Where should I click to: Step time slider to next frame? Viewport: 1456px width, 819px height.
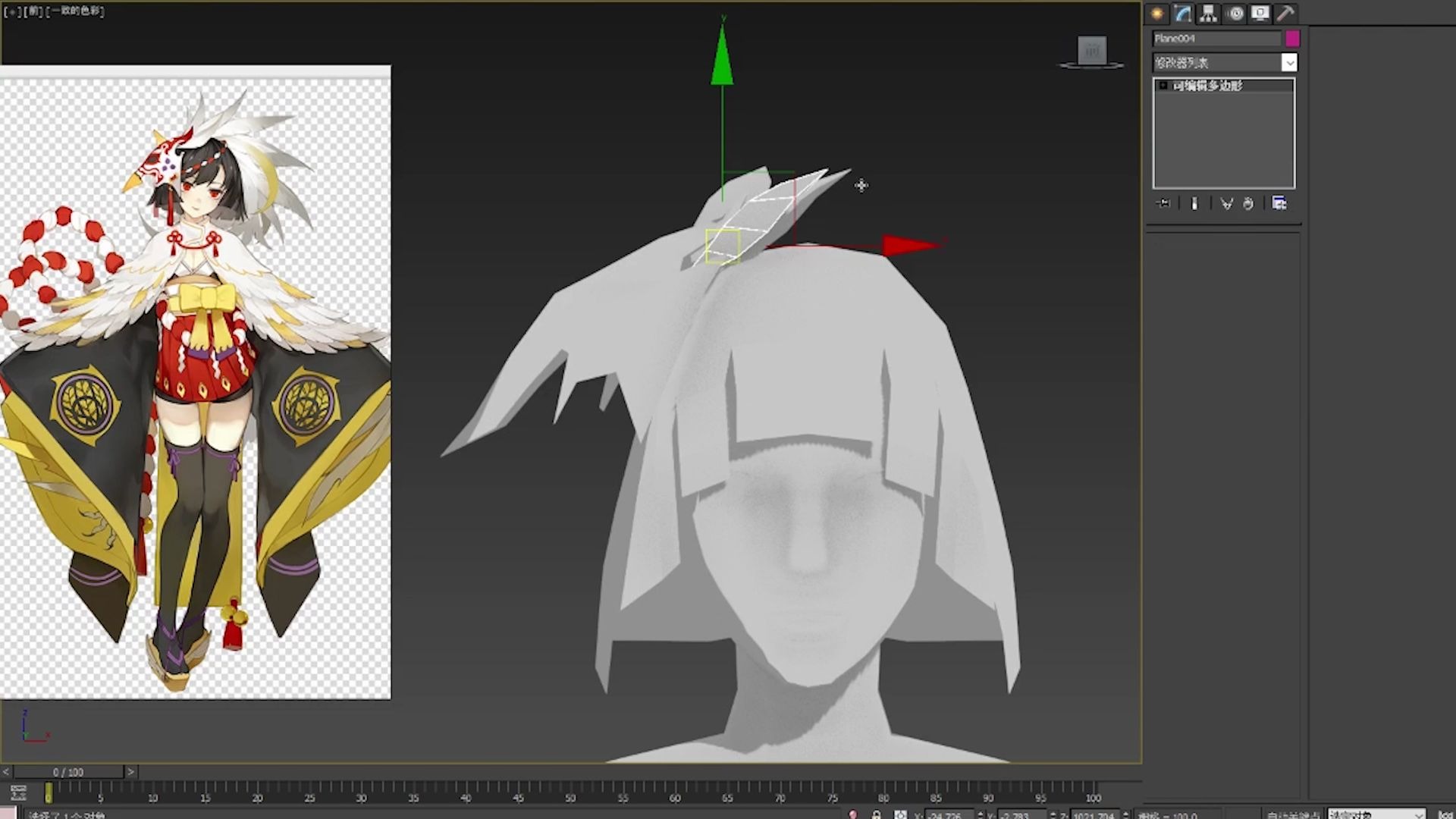130,772
